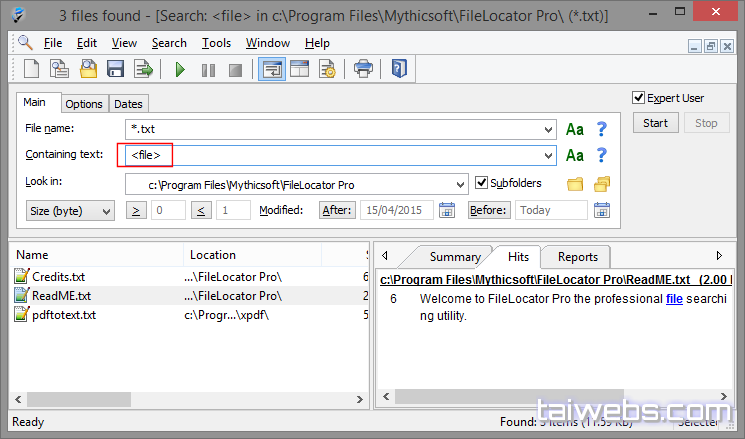The height and width of the screenshot is (439, 745).
Task: Expand the Look in path dropdown
Action: click(460, 184)
